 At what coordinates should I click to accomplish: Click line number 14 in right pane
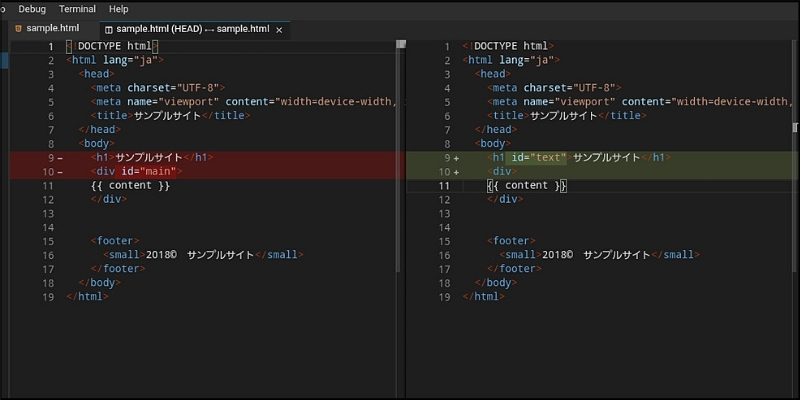[445, 227]
